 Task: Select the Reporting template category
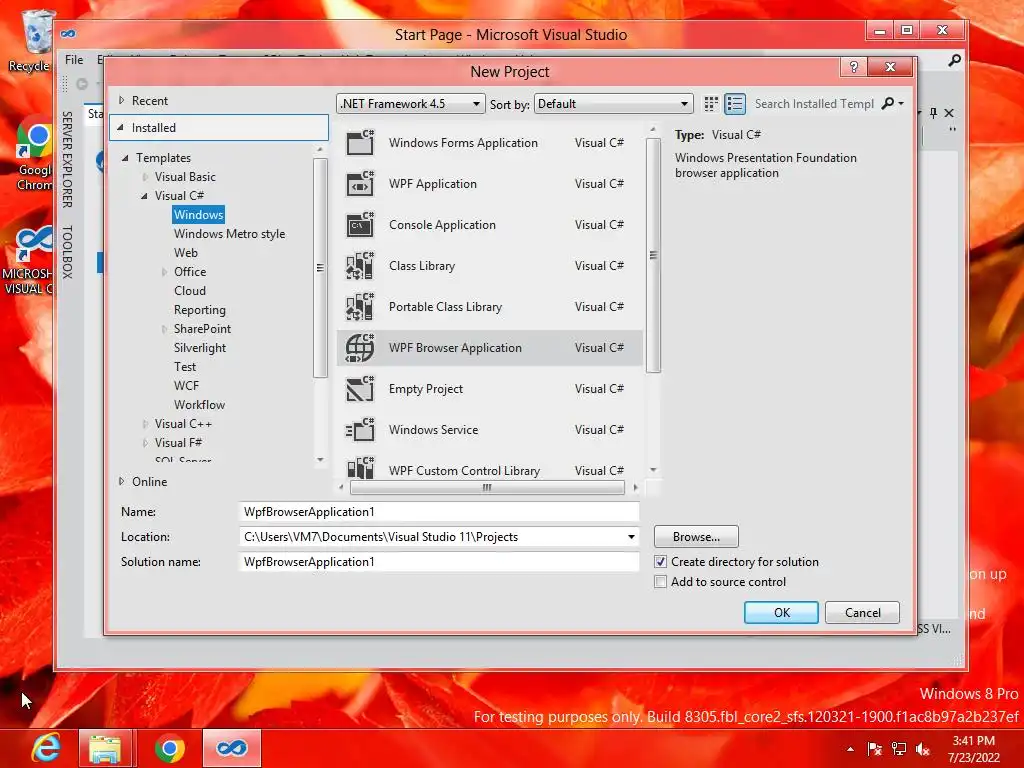199,310
